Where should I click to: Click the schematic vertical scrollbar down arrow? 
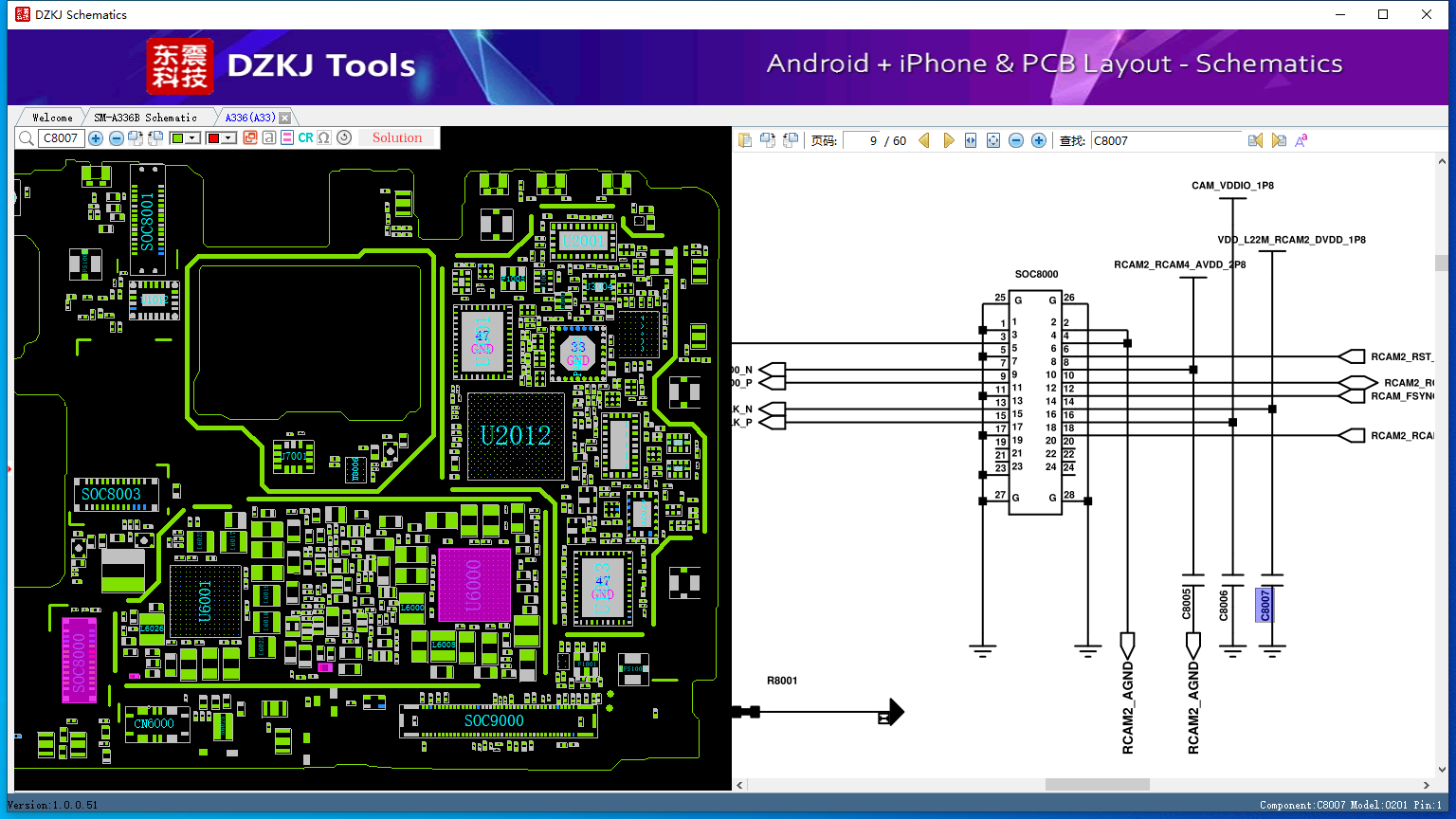[x=1442, y=771]
